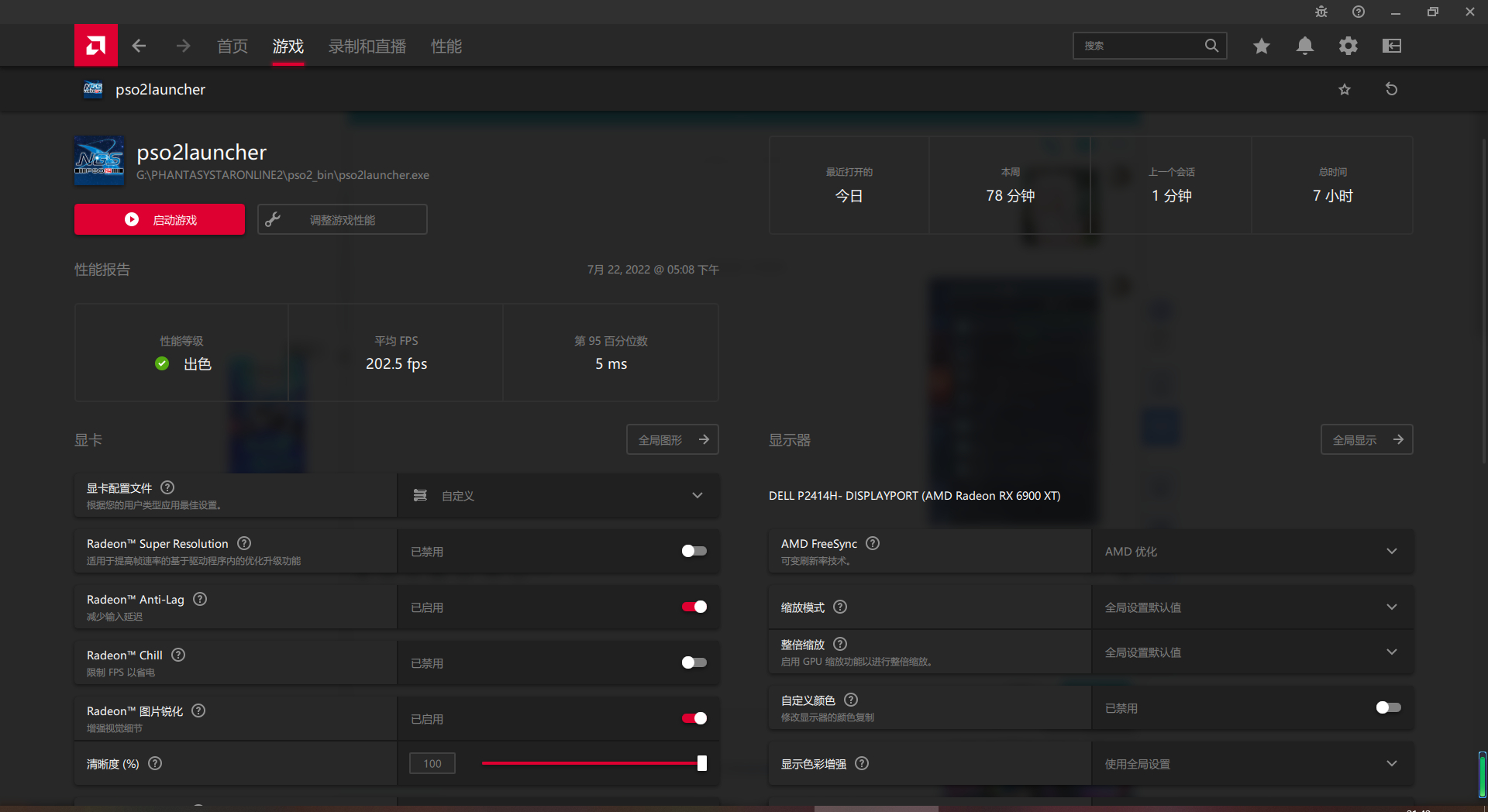This screenshot has height=812, width=1488.
Task: Show help for Radeon Super Resolution
Action: (x=244, y=543)
